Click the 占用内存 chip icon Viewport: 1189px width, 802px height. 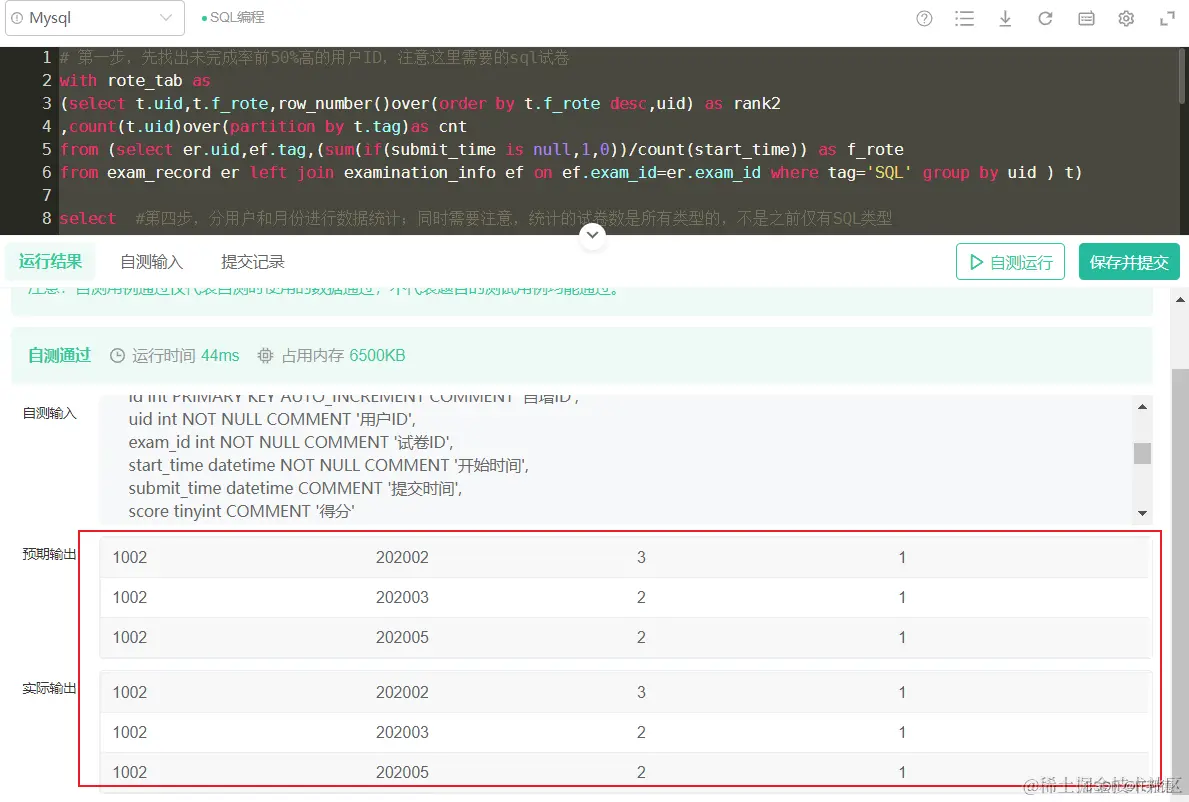(x=265, y=356)
